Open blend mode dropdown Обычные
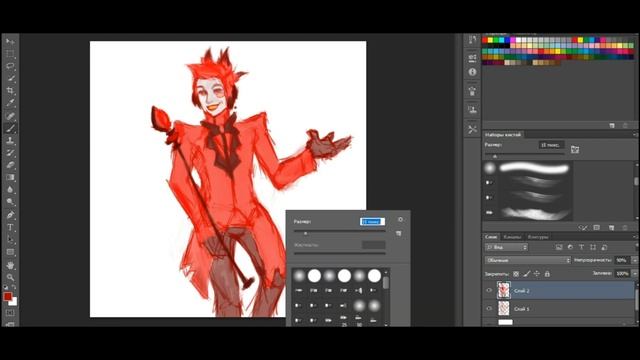This screenshot has height=360, width=640. [527, 260]
